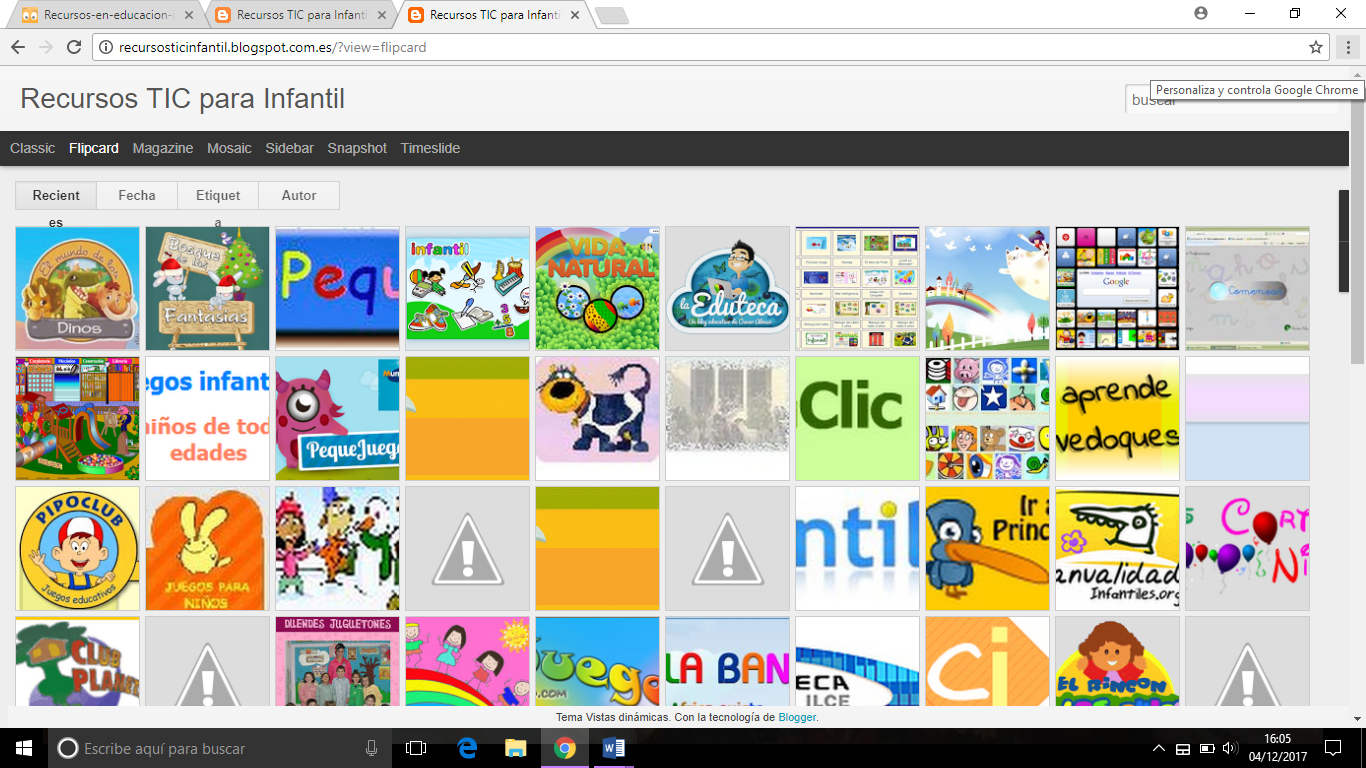Open Task View on the taskbar
The image size is (1366, 768).
pos(416,748)
